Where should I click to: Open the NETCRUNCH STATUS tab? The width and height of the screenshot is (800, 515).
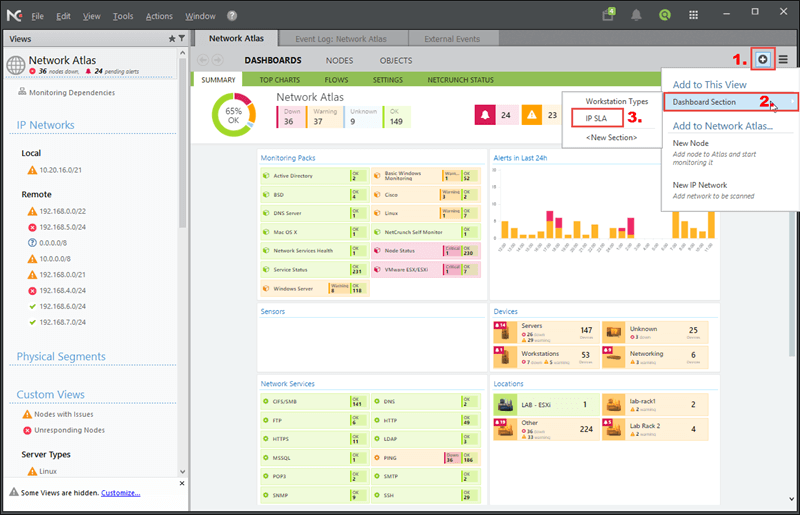click(460, 80)
